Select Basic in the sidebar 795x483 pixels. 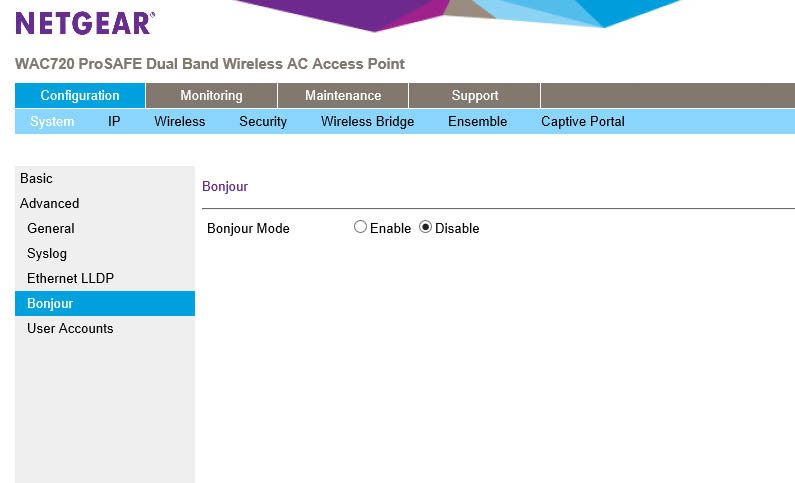tap(37, 178)
